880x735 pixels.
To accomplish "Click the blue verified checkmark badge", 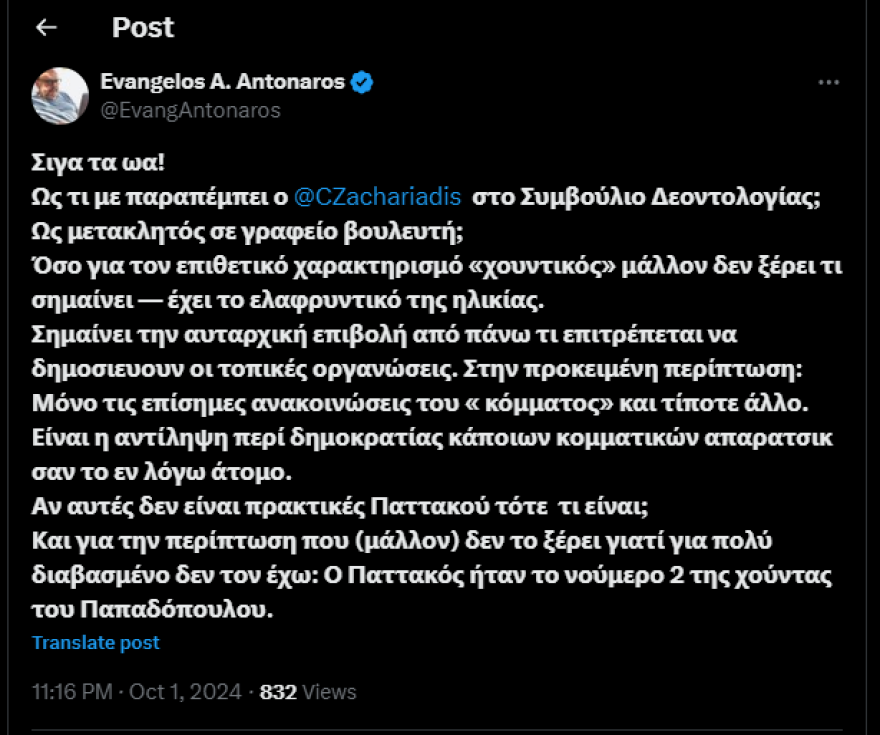I will [x=363, y=82].
